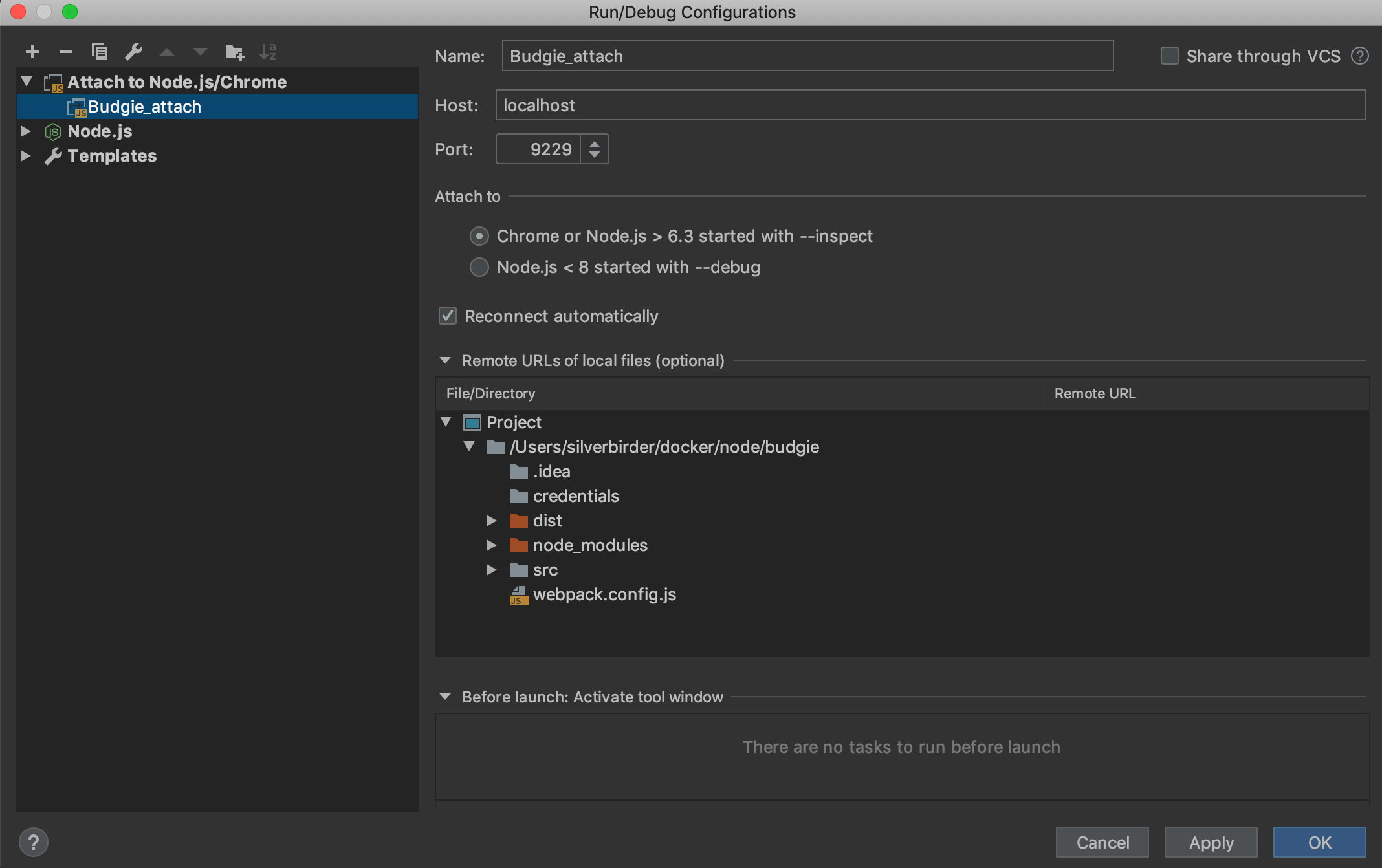Select the Node.js configurations group
The height and width of the screenshot is (868, 1382).
[100, 131]
